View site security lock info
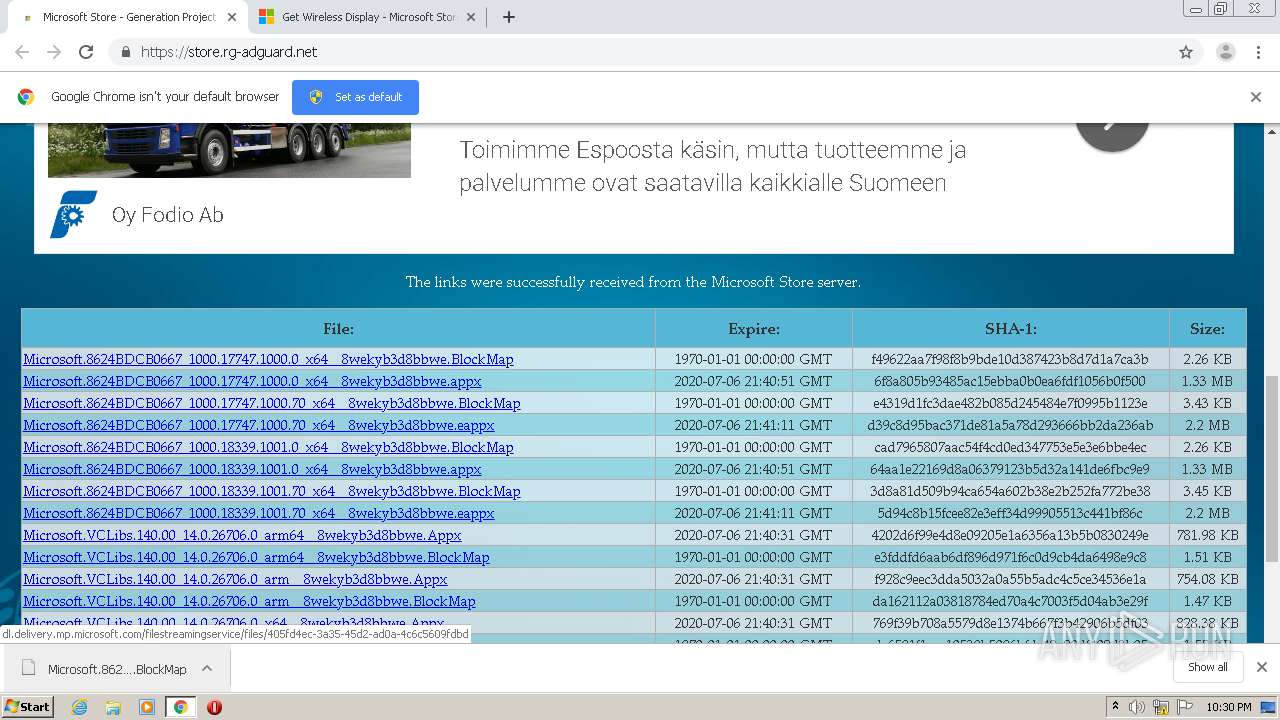 click(125, 52)
